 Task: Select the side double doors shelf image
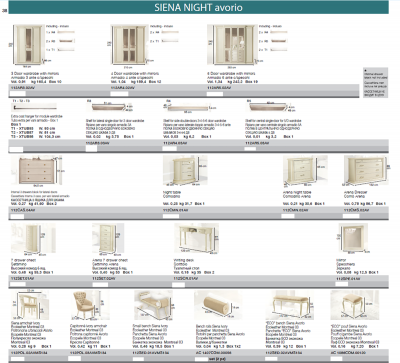tap(187, 108)
